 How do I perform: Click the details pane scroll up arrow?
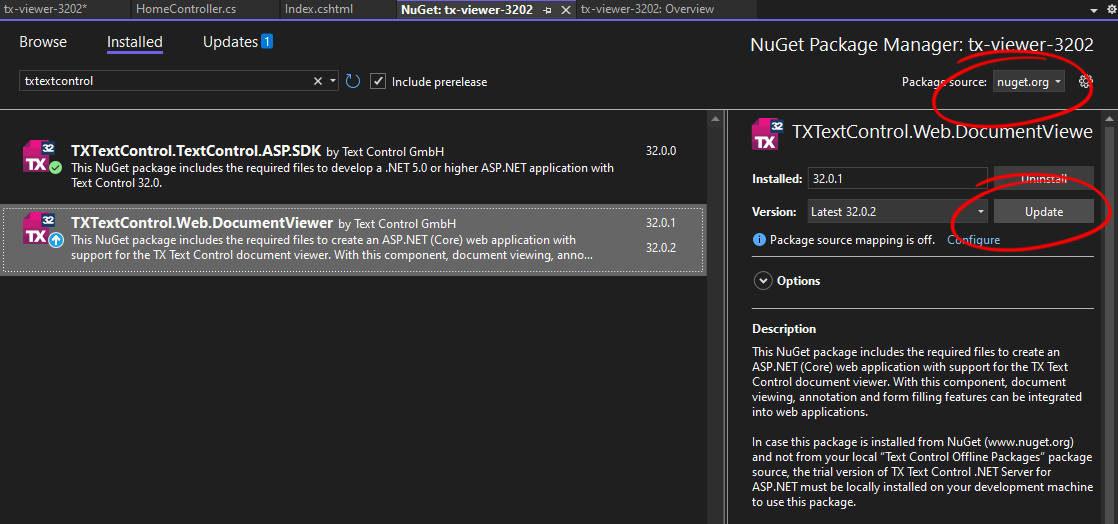pyautogui.click(x=1109, y=118)
